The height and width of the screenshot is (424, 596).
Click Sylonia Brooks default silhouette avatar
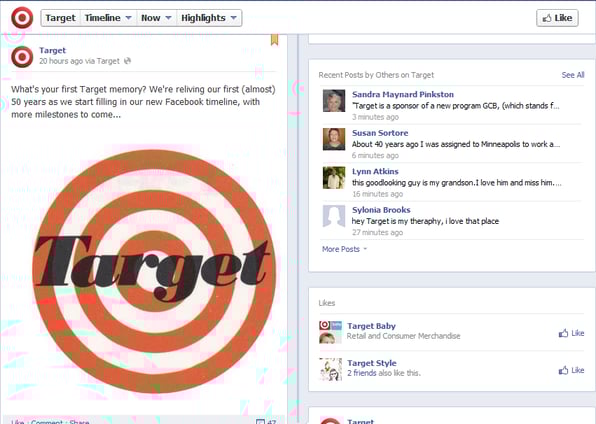334,216
